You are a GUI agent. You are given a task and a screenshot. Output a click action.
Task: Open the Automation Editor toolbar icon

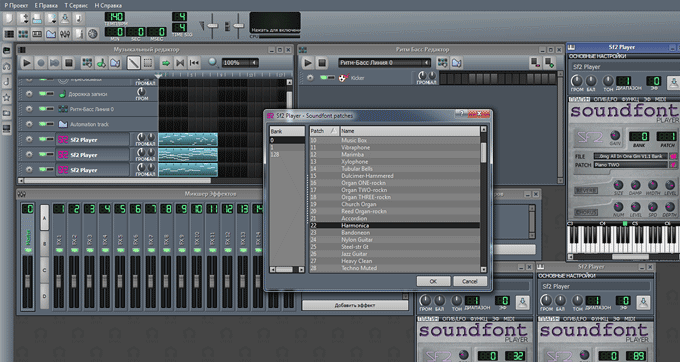coord(51,34)
